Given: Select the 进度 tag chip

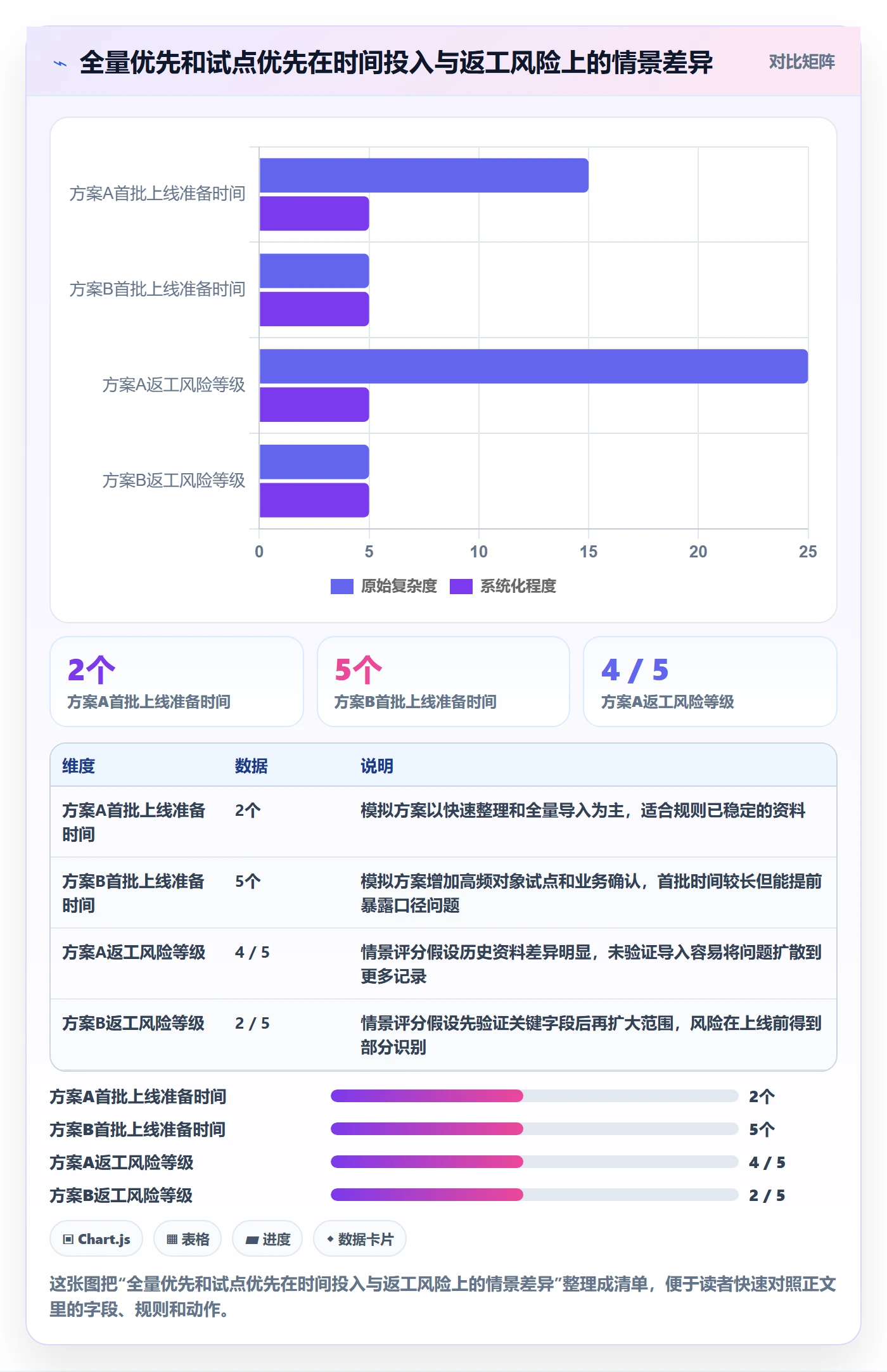Looking at the screenshot, I should pyautogui.click(x=267, y=1238).
